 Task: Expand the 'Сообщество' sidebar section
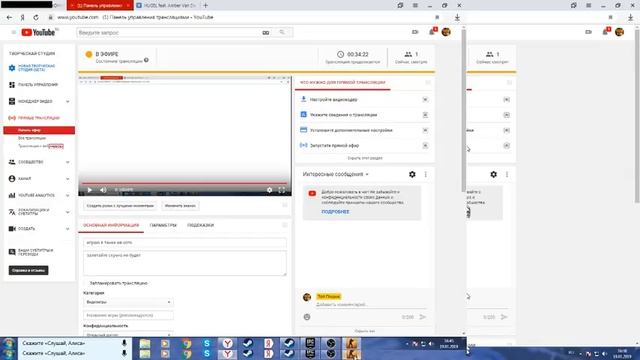67,162
